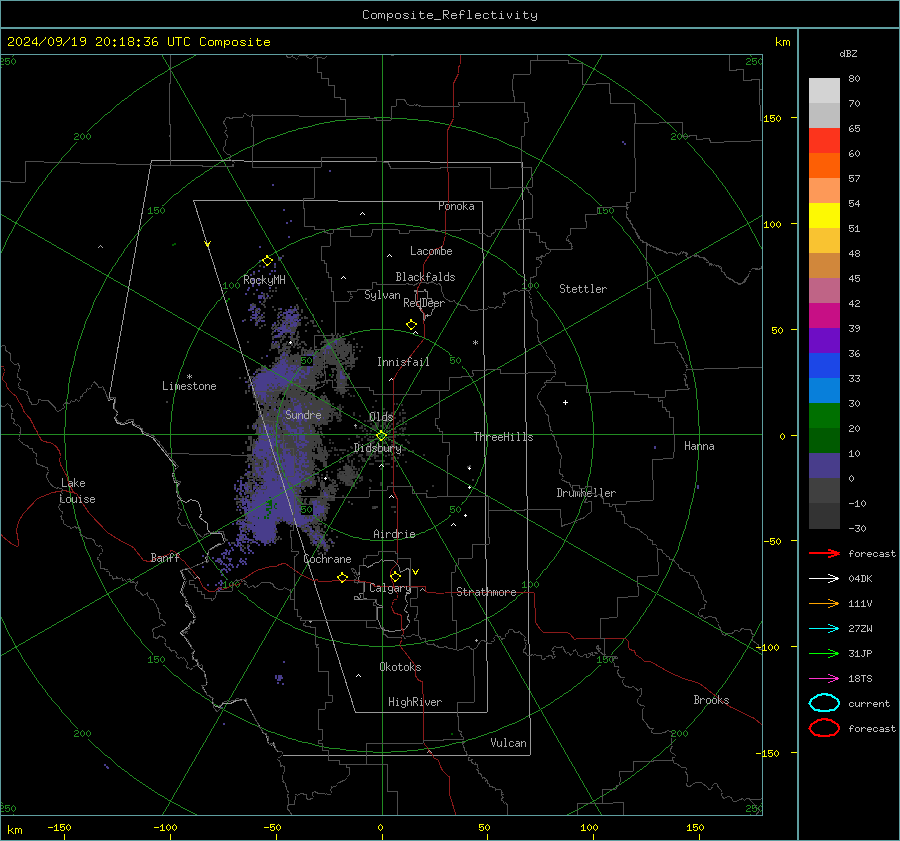
Task: Select the Lacombe label
Action: coord(431,251)
